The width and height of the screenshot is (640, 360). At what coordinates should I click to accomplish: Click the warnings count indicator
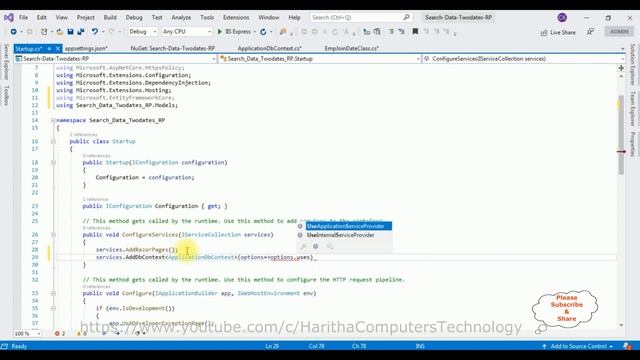(82, 333)
